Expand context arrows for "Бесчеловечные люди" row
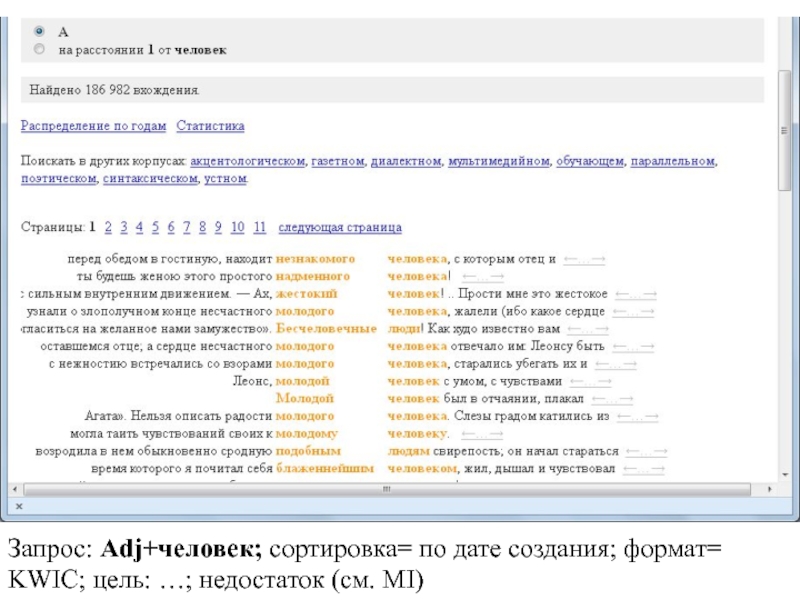This screenshot has height=600, width=800. click(x=587, y=329)
